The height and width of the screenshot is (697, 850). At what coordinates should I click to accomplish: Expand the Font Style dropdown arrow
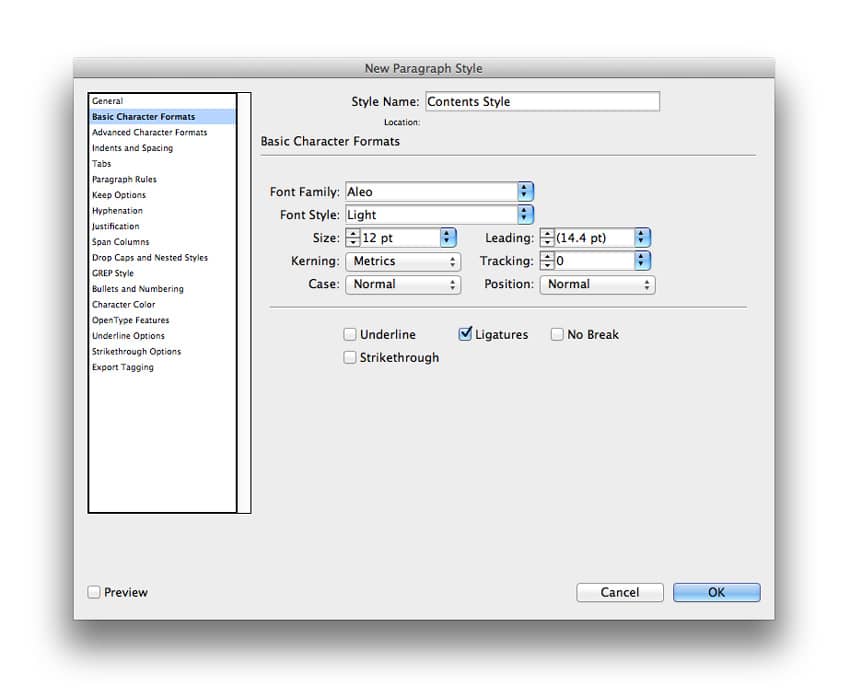[525, 215]
